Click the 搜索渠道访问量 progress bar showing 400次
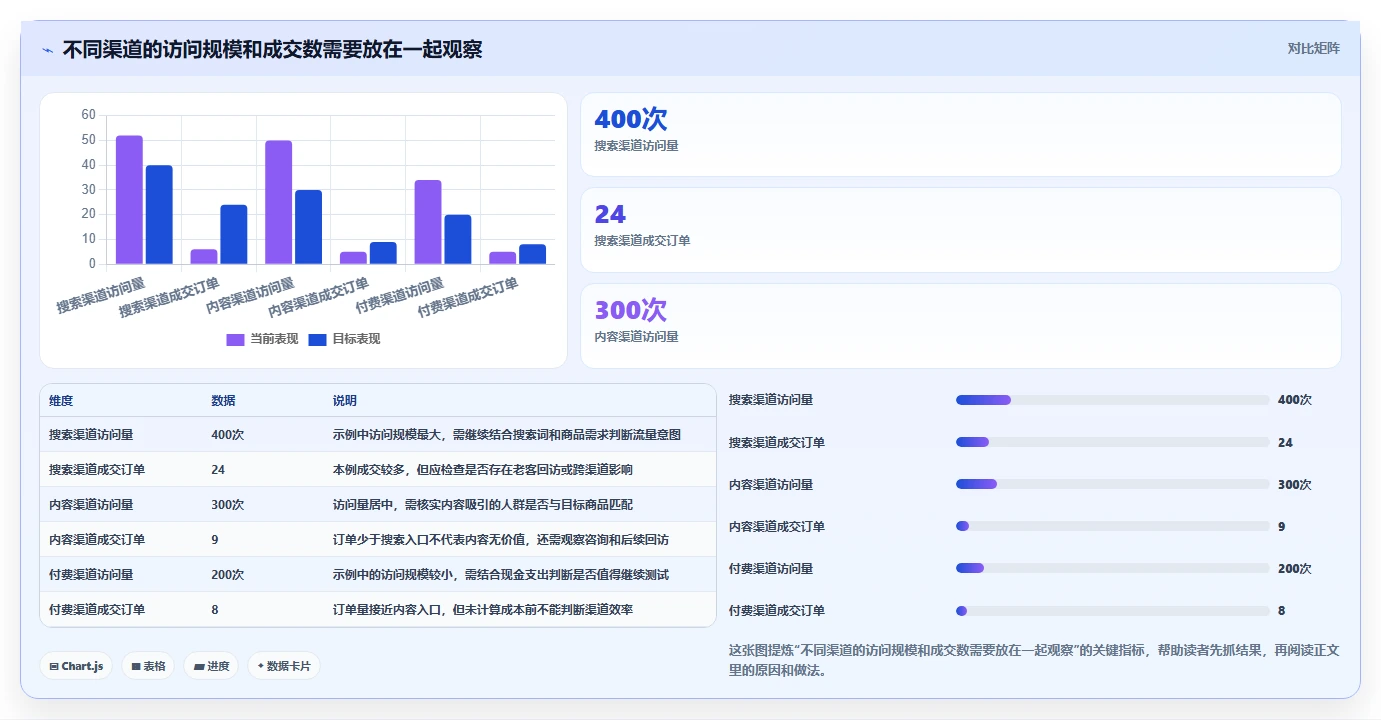The height and width of the screenshot is (720, 1381). [1113, 400]
